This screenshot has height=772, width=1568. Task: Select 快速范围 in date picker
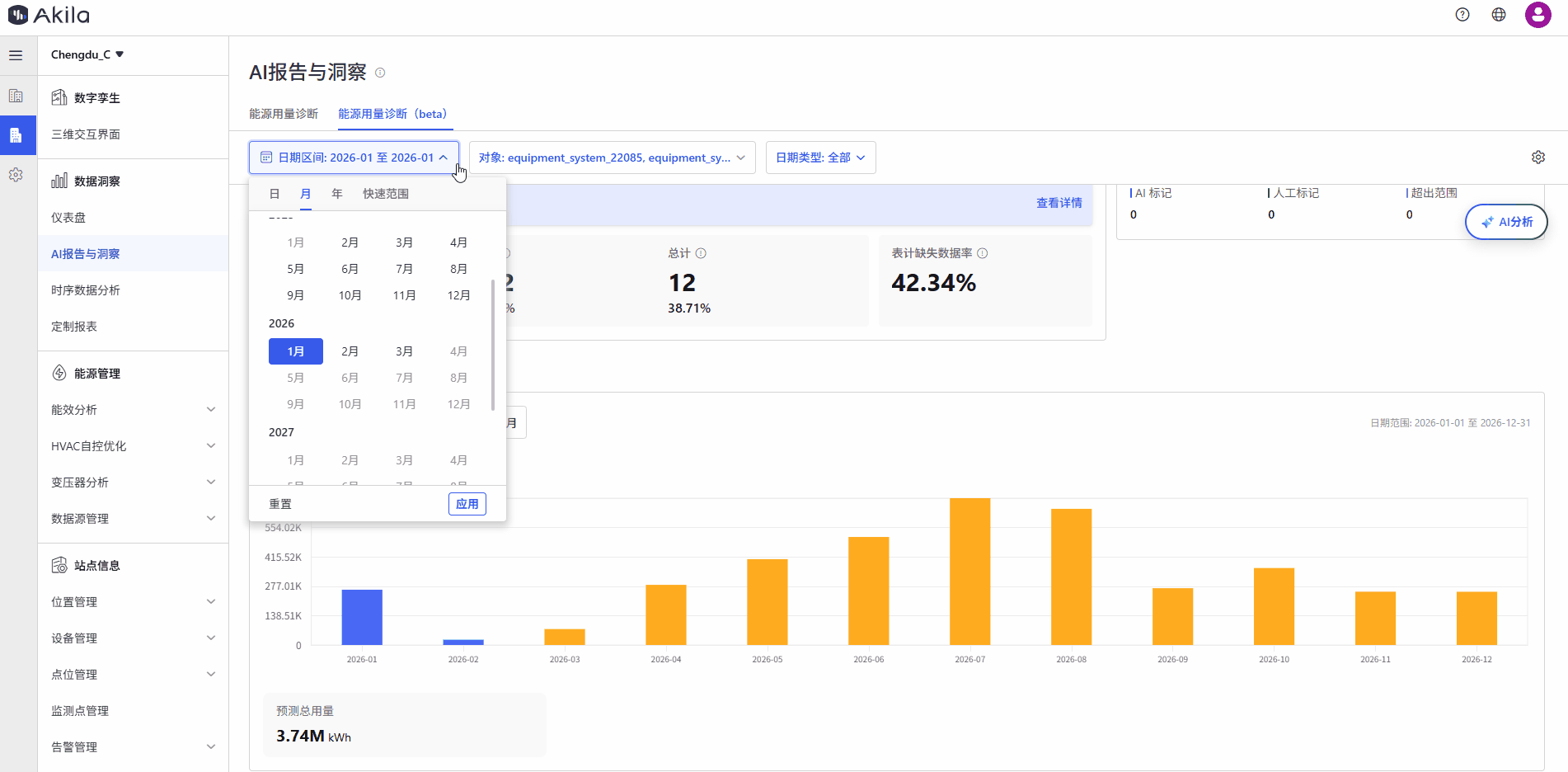pyautogui.click(x=385, y=194)
